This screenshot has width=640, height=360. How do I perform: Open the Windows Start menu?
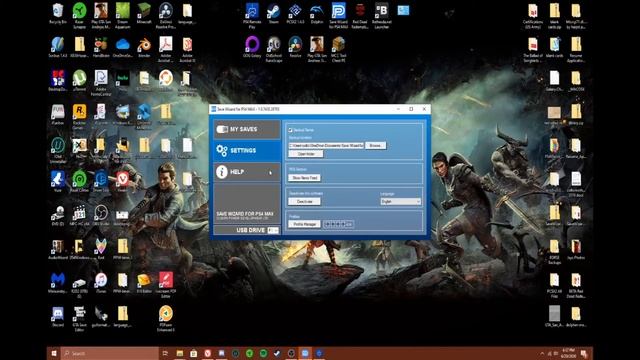coord(54,353)
